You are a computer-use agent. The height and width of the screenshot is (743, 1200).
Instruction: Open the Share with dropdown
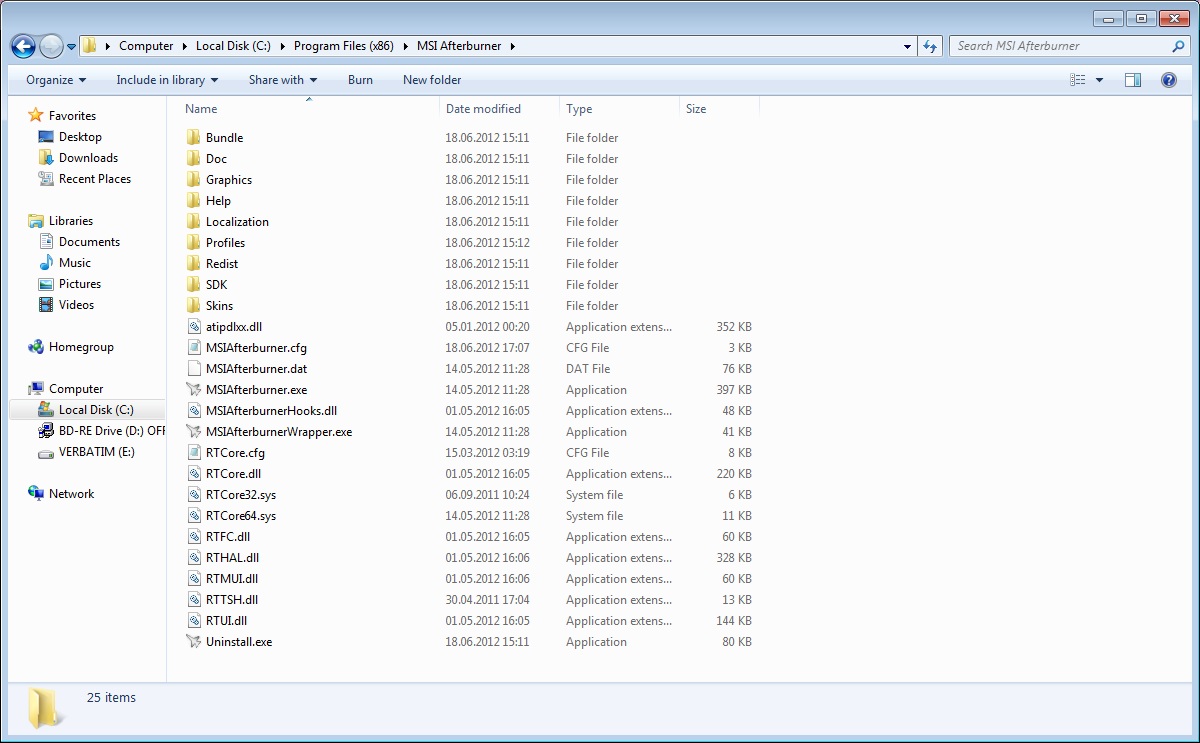(x=282, y=80)
